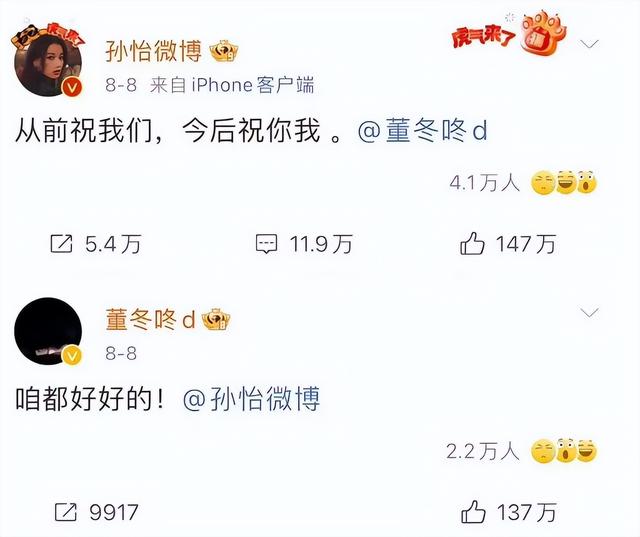This screenshot has width=640, height=537.
Task: View the 4.1万人 reaction count
Action: click(x=484, y=182)
